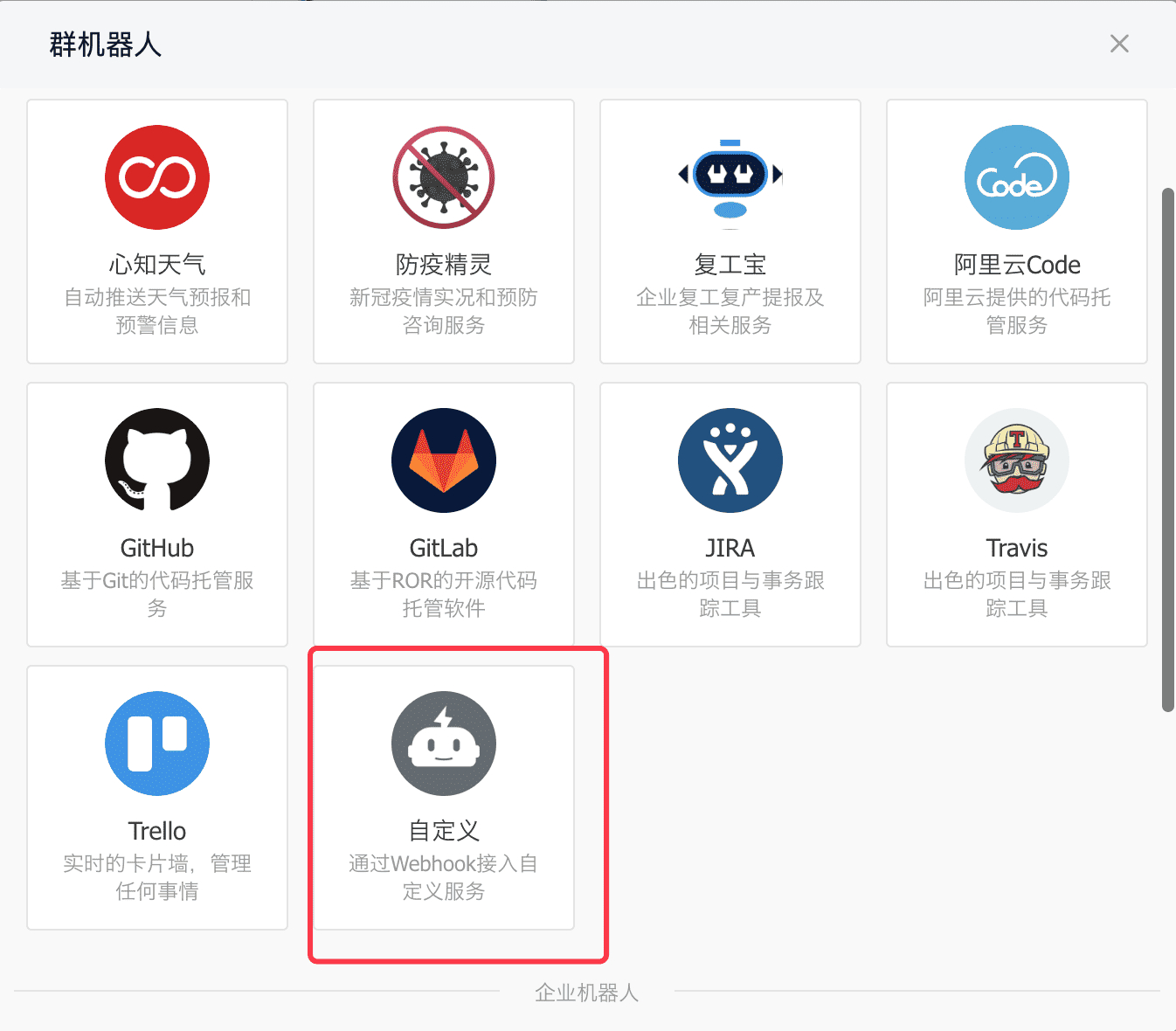Click the Trello title text
Image resolution: width=1176 pixels, height=1031 pixels.
[x=157, y=831]
